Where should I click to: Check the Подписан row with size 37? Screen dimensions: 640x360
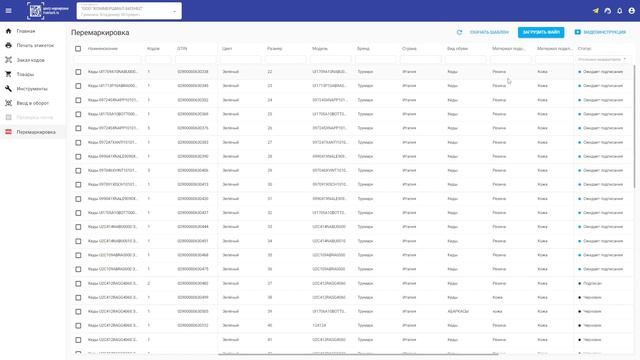pyautogui.click(x=78, y=283)
